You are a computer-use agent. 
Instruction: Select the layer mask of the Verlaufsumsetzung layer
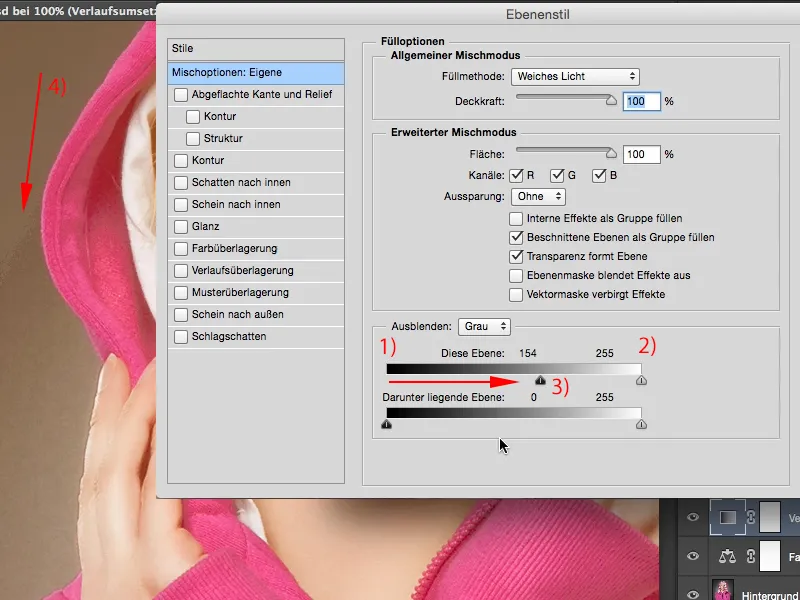[769, 517]
